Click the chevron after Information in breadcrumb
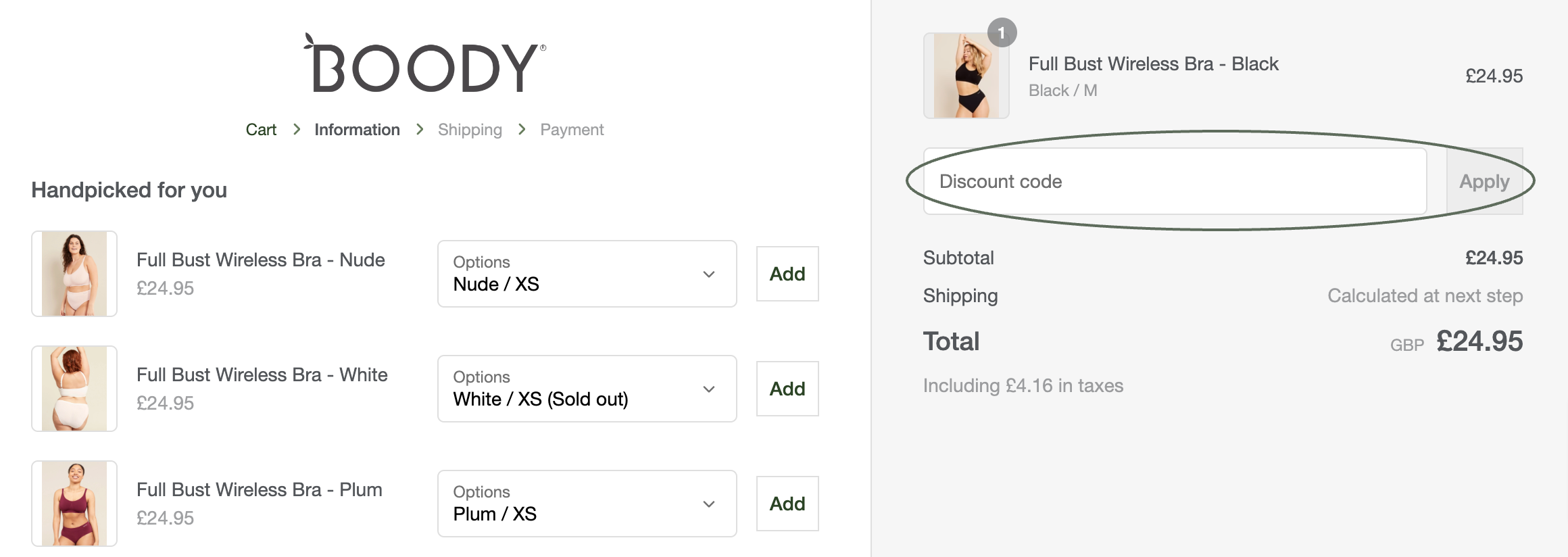The image size is (1568, 557). pos(420,129)
